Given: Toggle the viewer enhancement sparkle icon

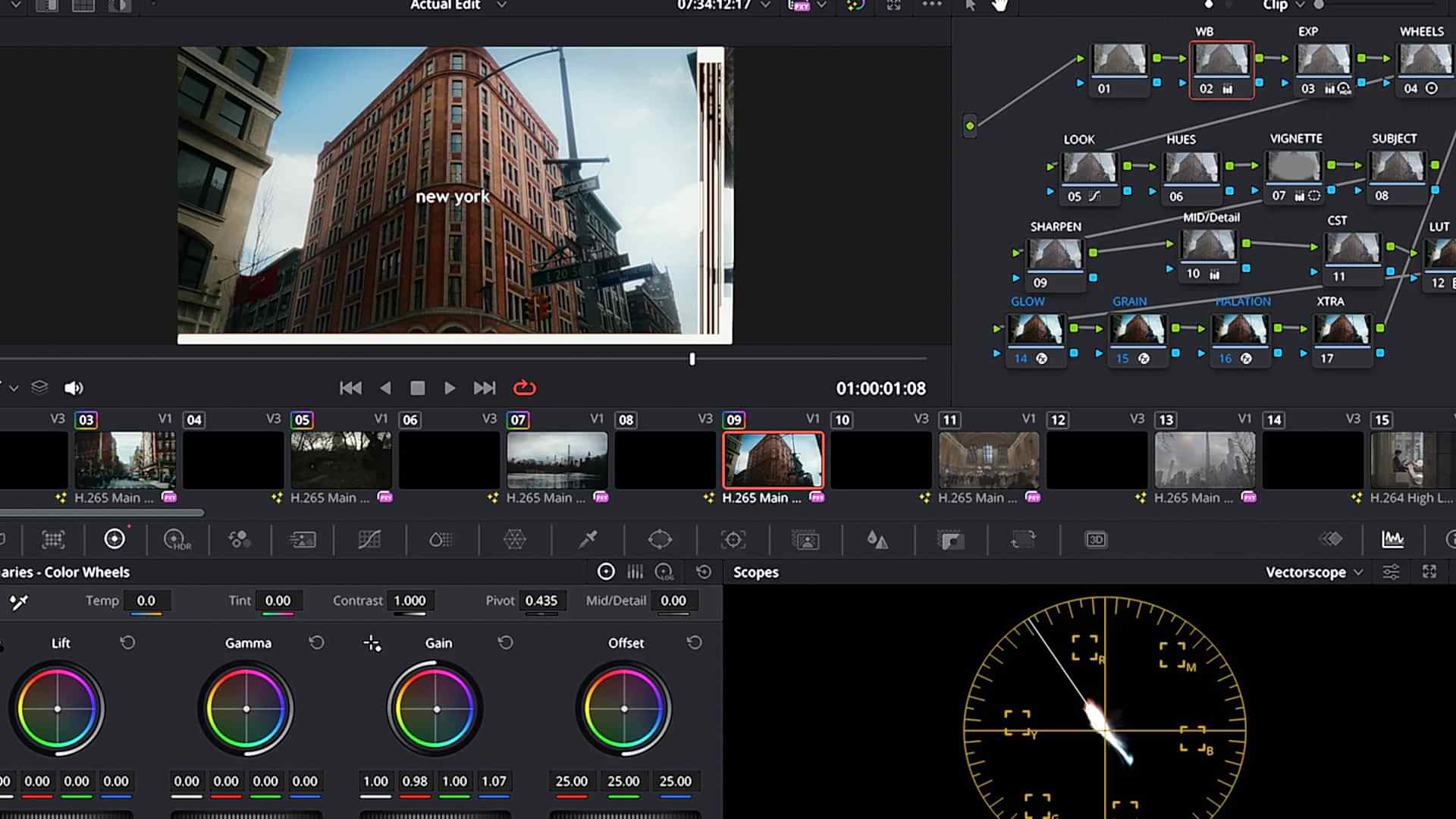Looking at the screenshot, I should (x=855, y=5).
